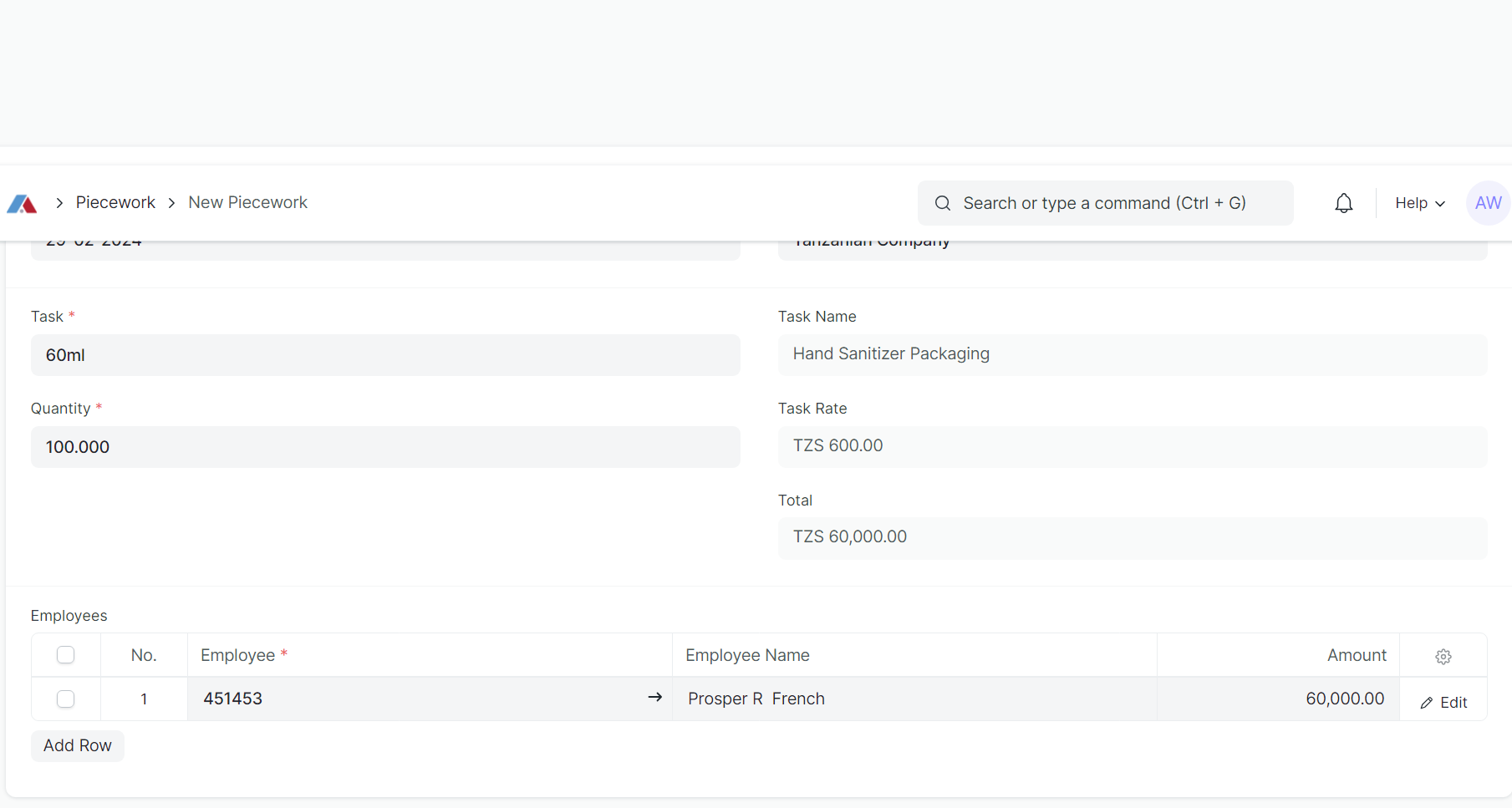Image resolution: width=1512 pixels, height=808 pixels.
Task: Click the Amount cell showing 60,000.00
Action: pyautogui.click(x=1277, y=699)
